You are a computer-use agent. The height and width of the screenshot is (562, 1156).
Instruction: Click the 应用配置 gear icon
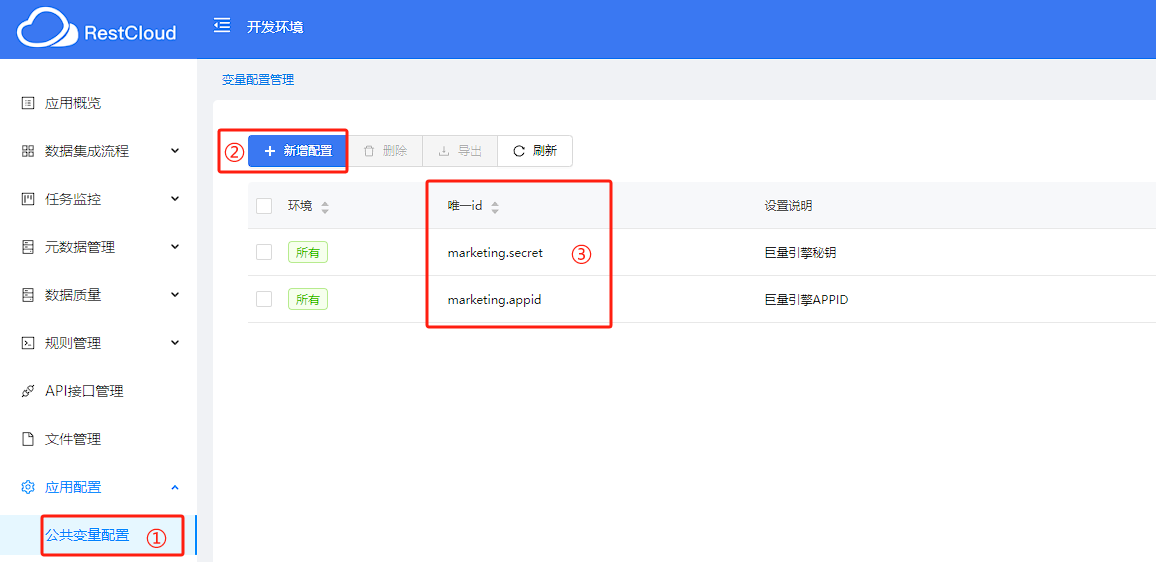tap(28, 487)
